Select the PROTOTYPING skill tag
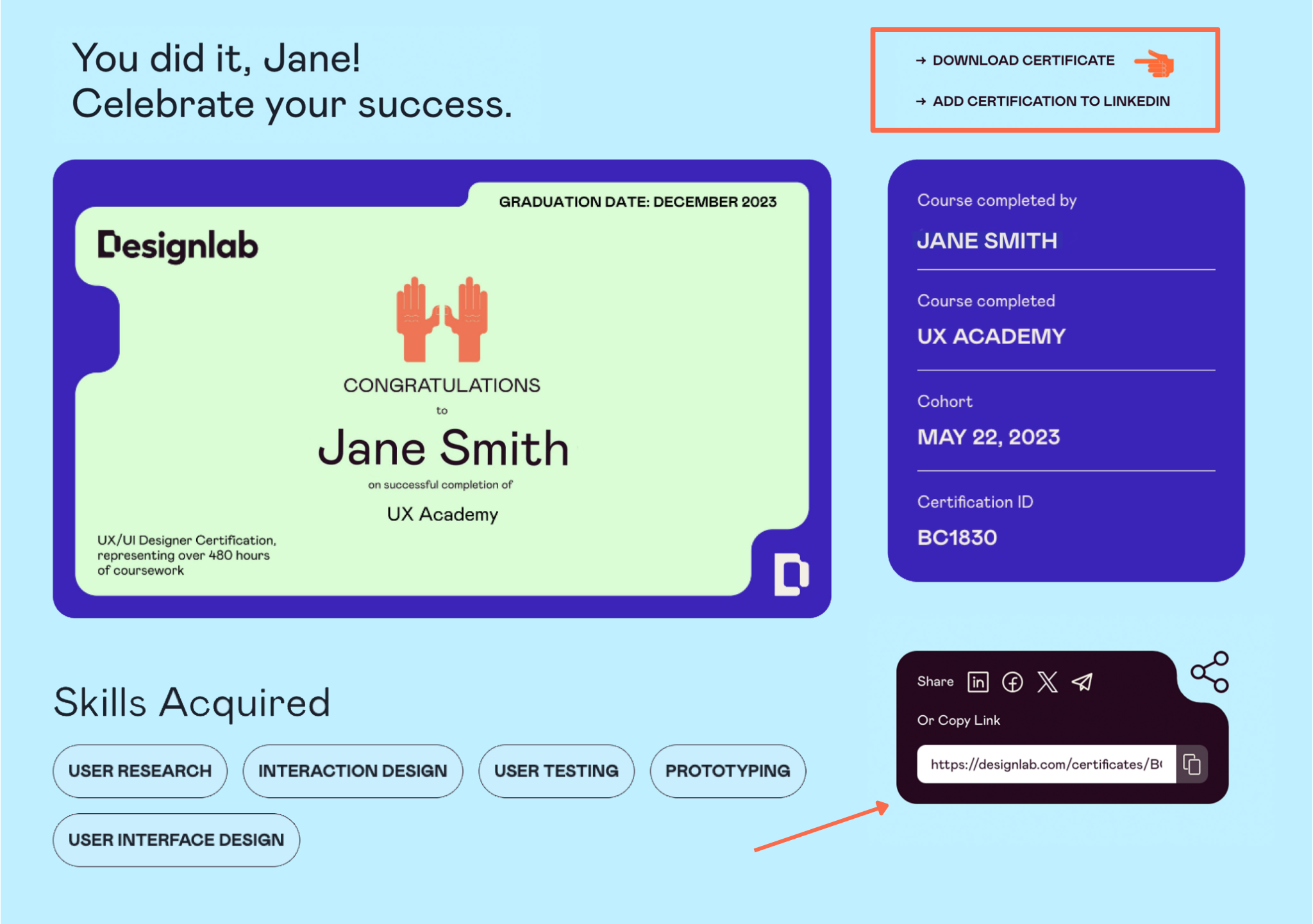 point(727,771)
